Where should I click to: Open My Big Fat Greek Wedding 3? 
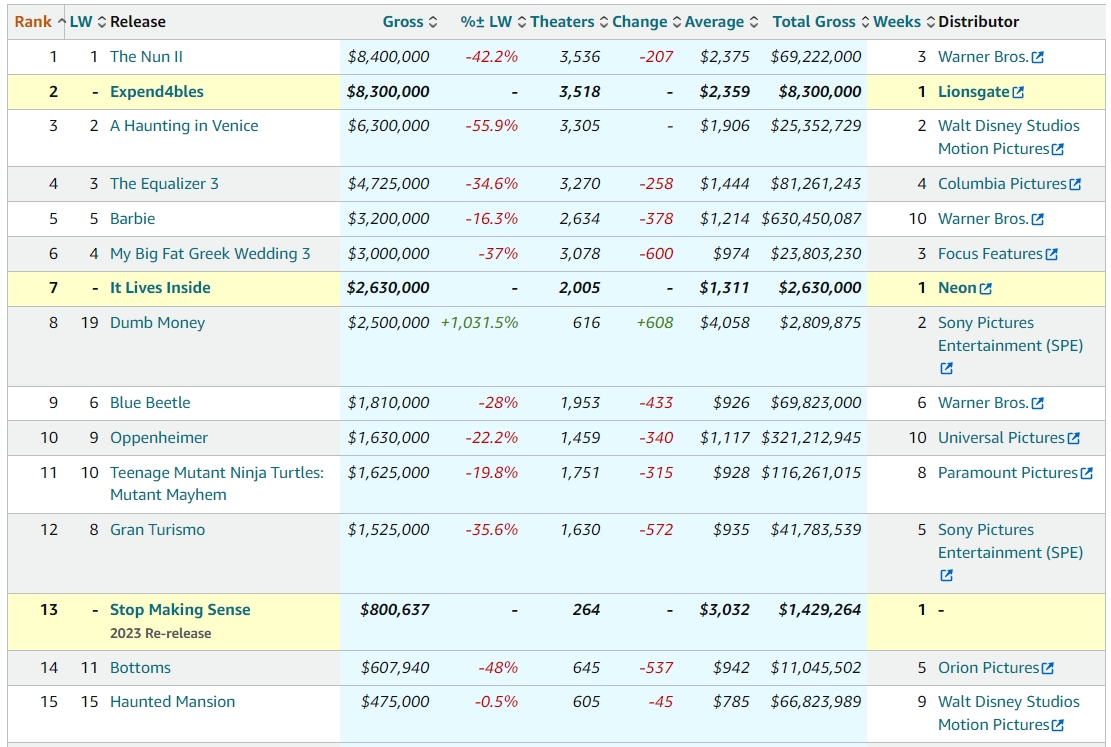[x=210, y=254]
